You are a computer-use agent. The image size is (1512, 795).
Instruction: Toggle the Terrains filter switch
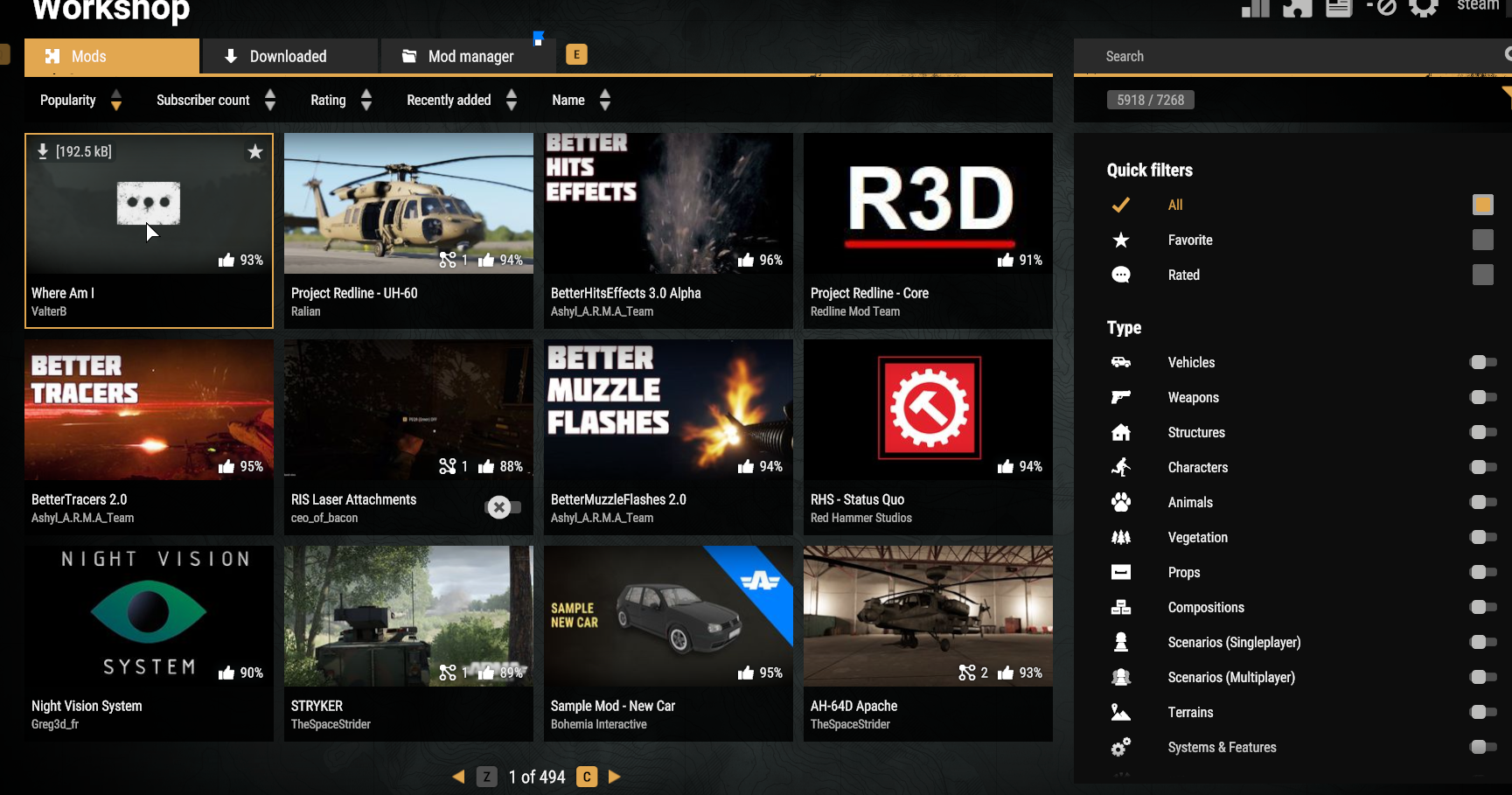(1481, 712)
